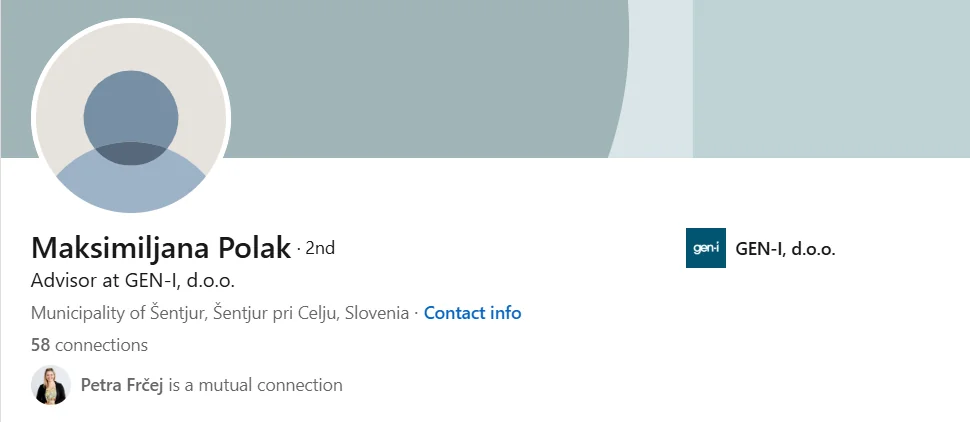Open the default profile photo placeholder
The width and height of the screenshot is (970, 422).
pos(131,118)
